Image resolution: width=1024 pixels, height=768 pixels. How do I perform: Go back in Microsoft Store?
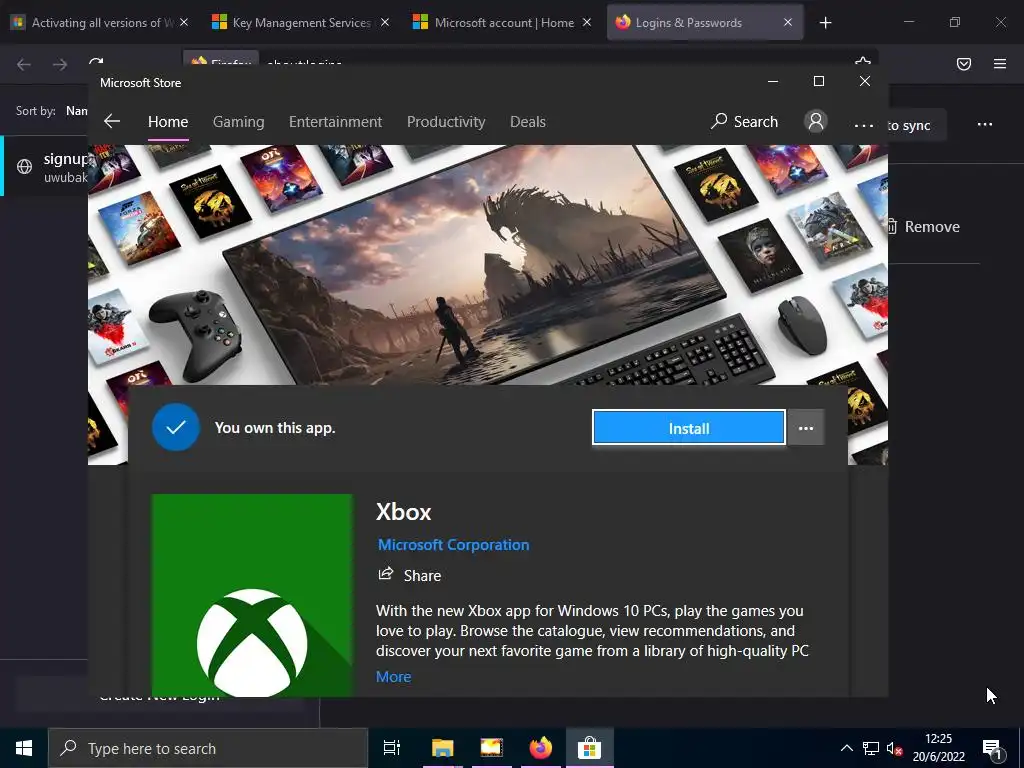[x=112, y=121]
